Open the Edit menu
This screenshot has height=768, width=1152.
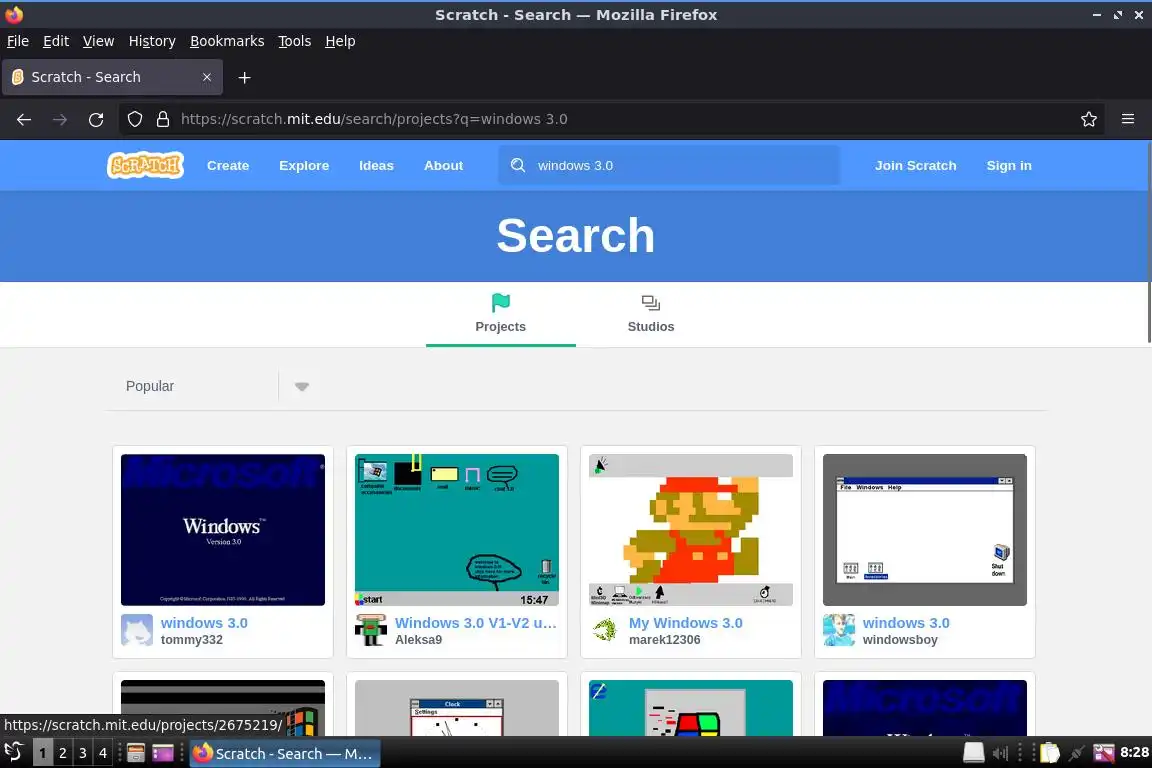[56, 41]
